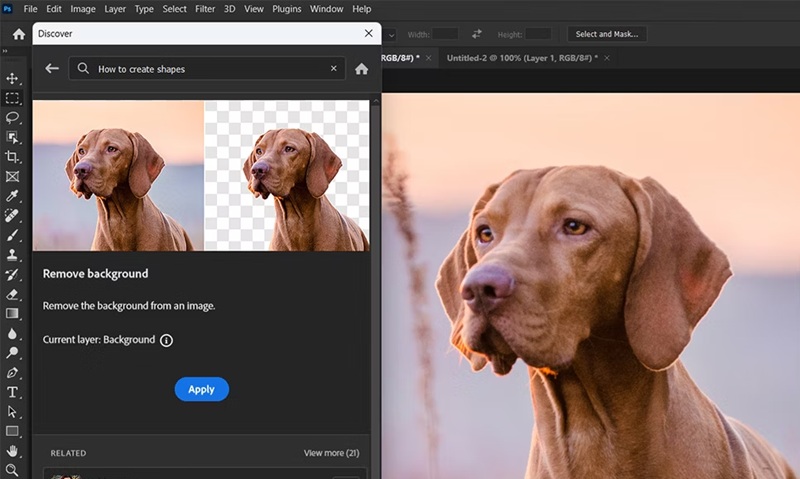Image resolution: width=800 pixels, height=479 pixels.
Task: Select the Path Selection tool
Action: 12,412
